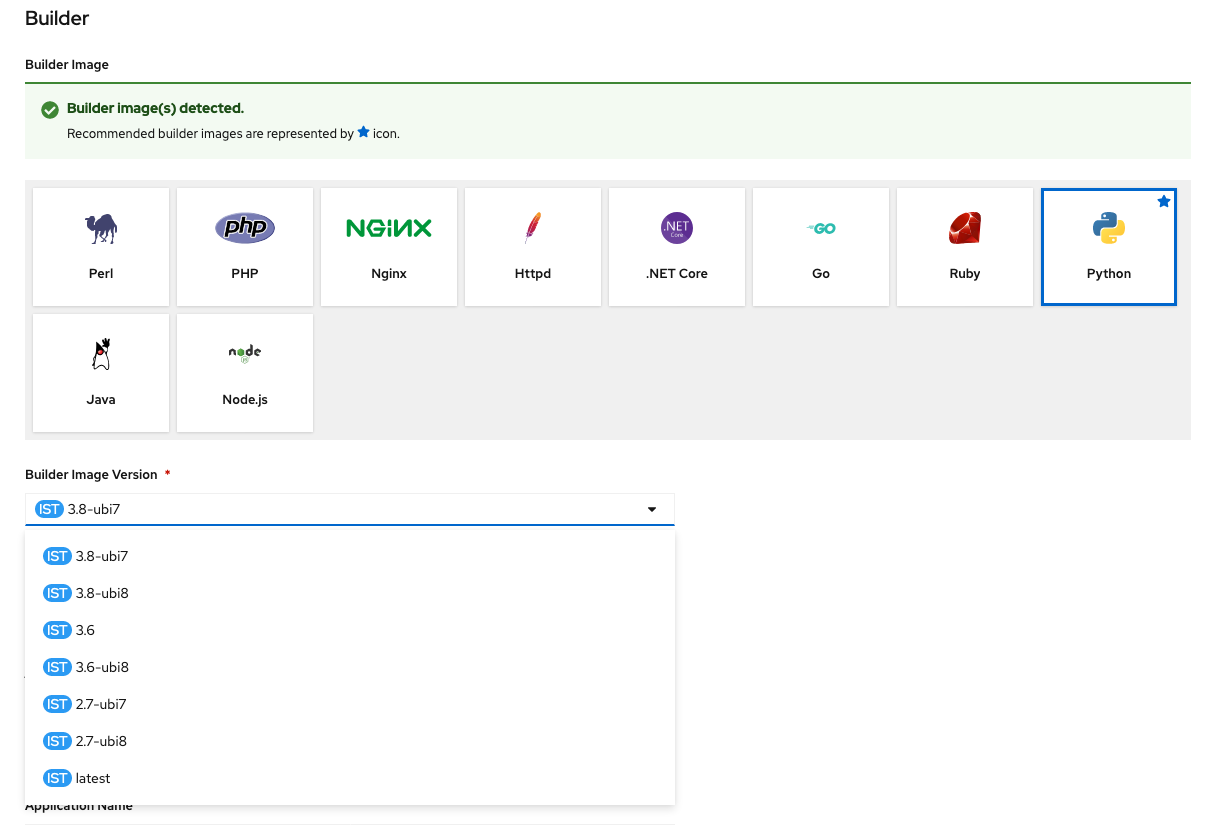This screenshot has height=825, width=1219.
Task: Select the Httpd builder image
Action: point(532,246)
